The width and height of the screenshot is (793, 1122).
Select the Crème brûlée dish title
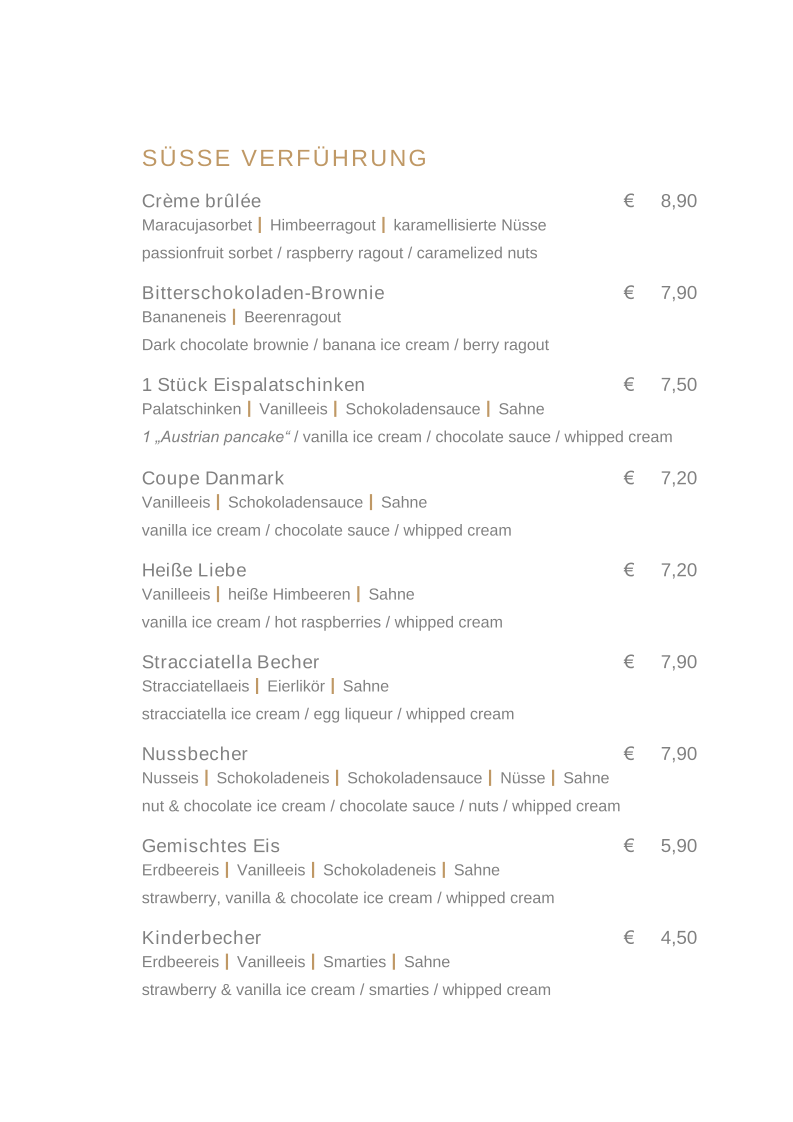coord(201,200)
